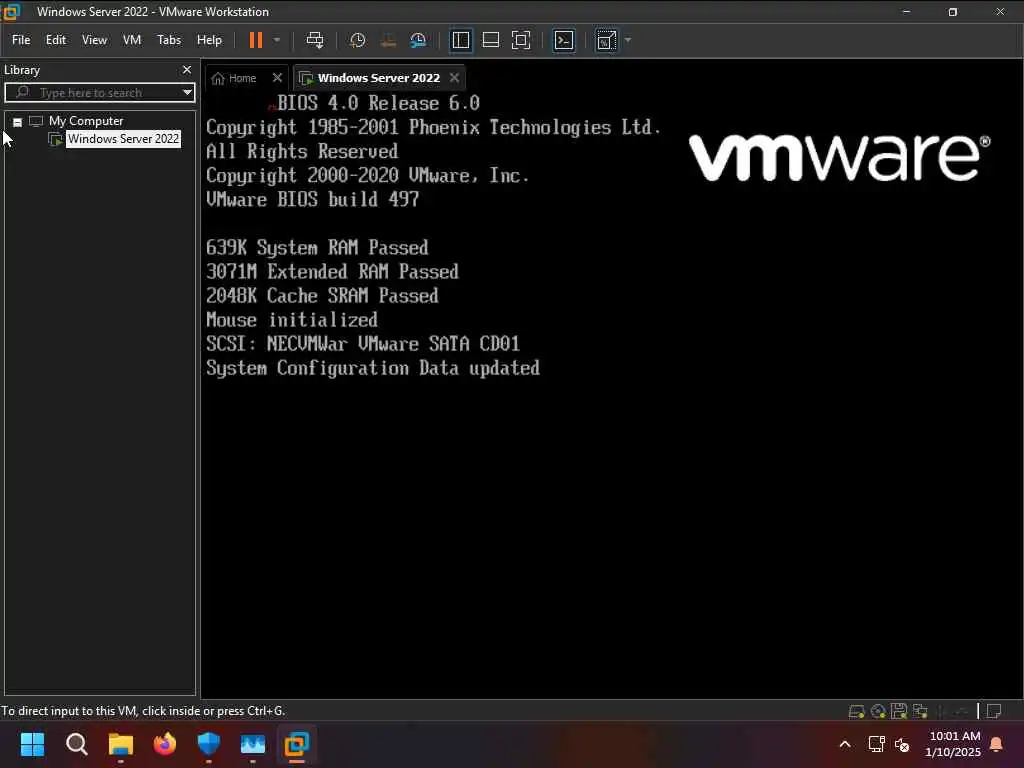
Task: Click Revert to snapshot toolbar icon
Action: (x=388, y=40)
